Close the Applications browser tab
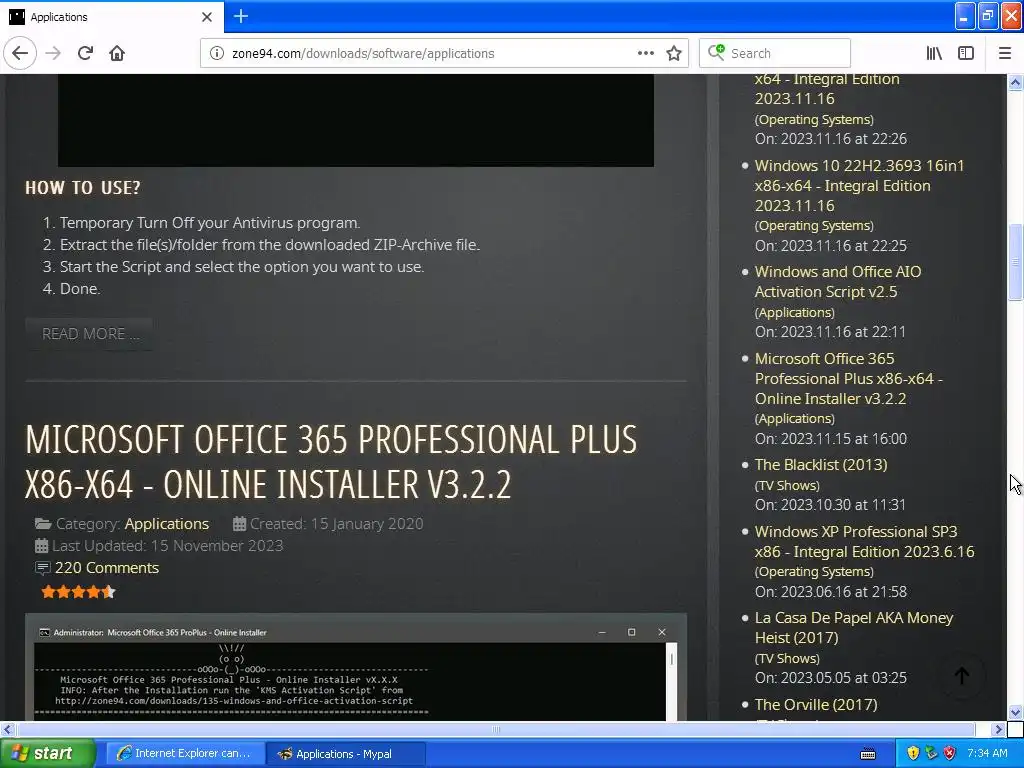 (207, 16)
